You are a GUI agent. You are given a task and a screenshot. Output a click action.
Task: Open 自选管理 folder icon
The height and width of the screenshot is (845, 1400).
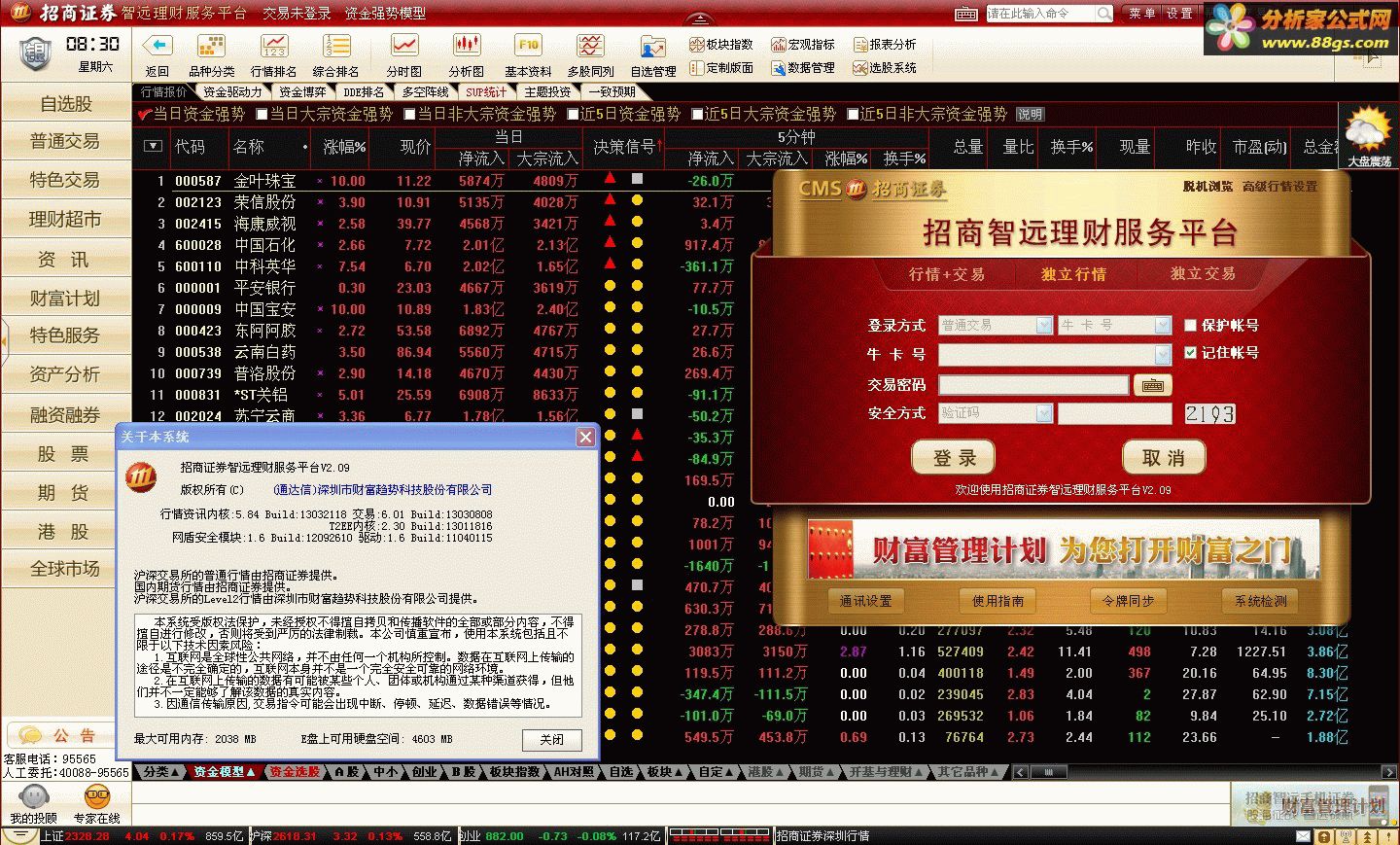[652, 47]
